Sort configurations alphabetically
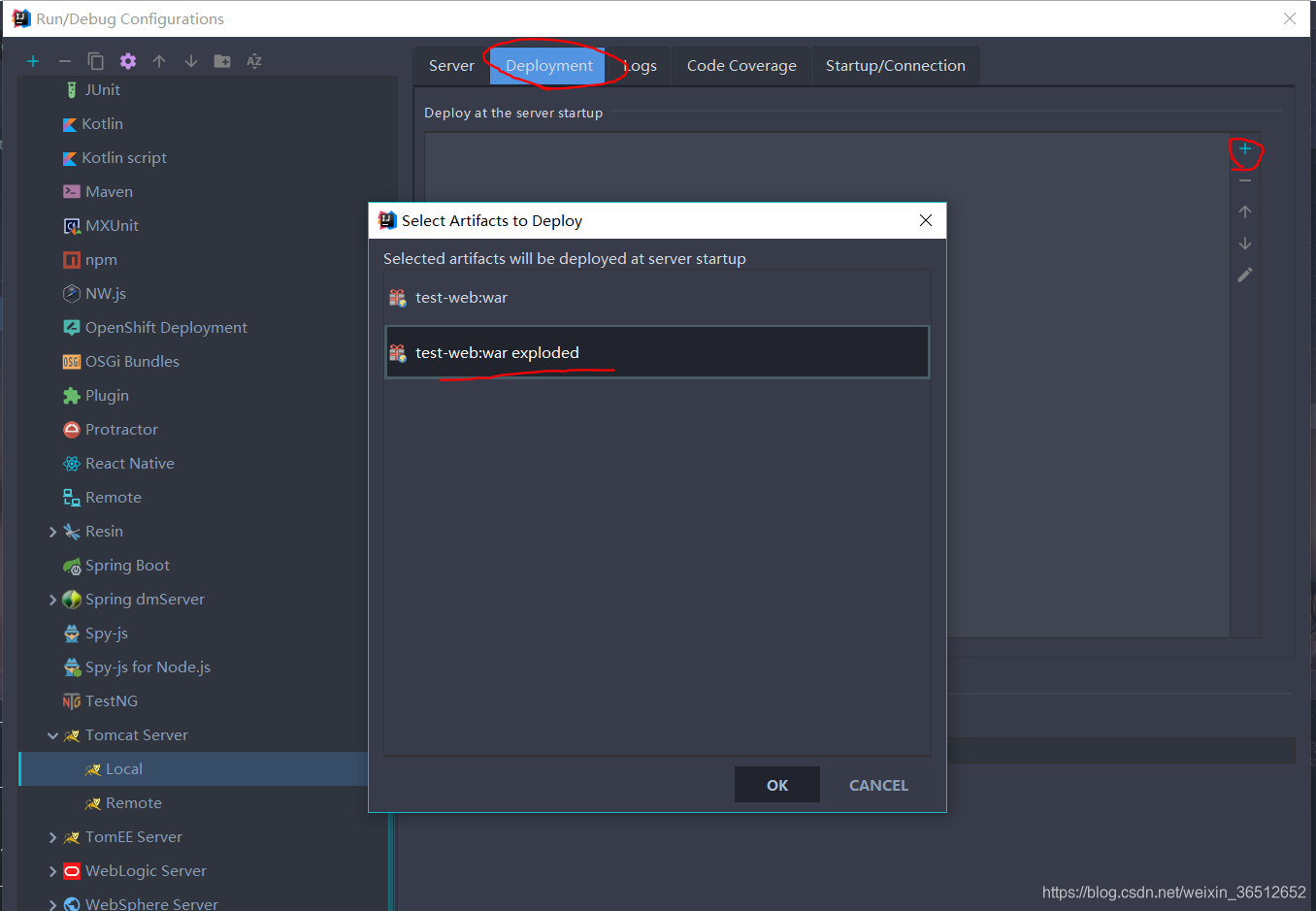This screenshot has height=911, width=1316. (x=254, y=61)
